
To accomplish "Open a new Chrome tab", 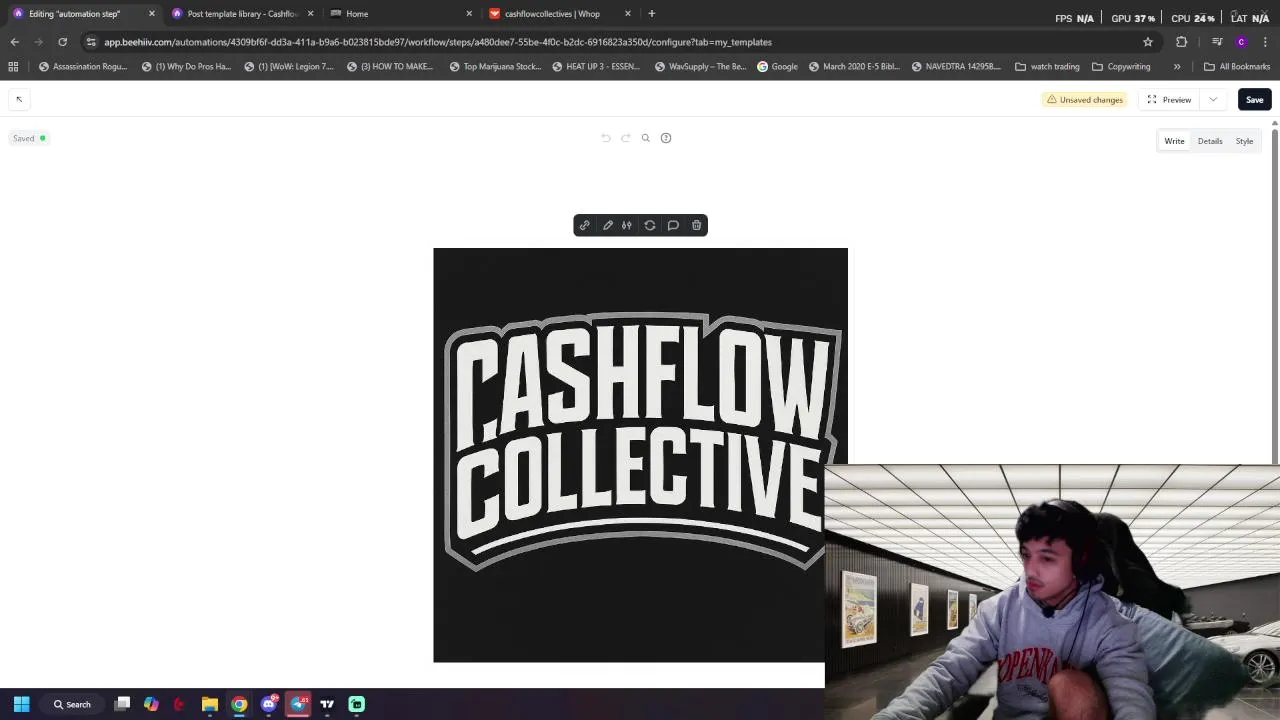I will [652, 13].
